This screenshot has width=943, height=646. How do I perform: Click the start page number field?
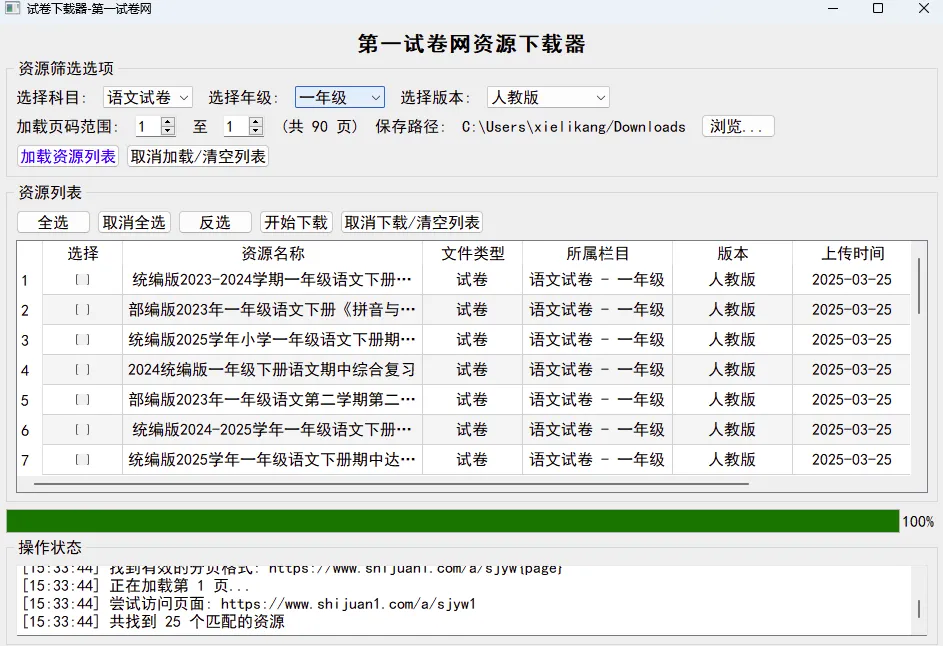click(148, 126)
